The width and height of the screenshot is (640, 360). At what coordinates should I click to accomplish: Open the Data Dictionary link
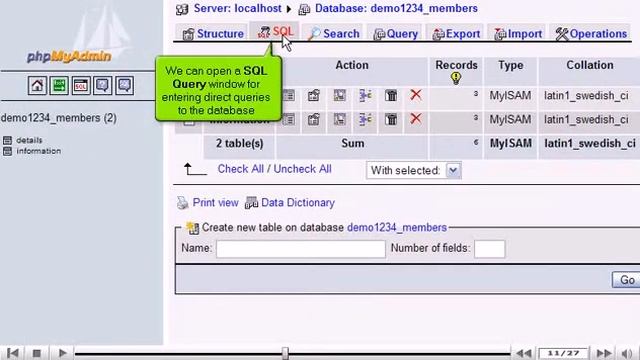tap(298, 202)
